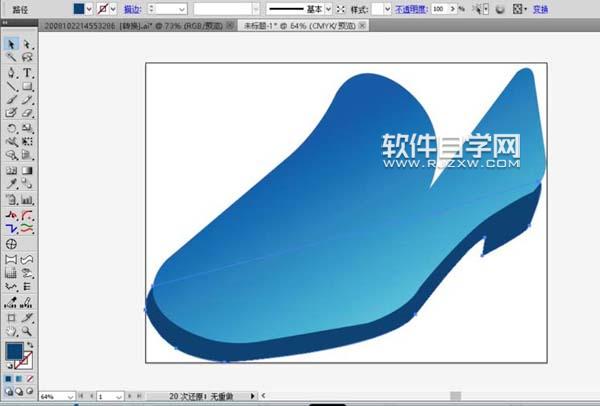Viewport: 600px width, 406px height.
Task: Select the Artboard crop tool
Action: [11, 318]
